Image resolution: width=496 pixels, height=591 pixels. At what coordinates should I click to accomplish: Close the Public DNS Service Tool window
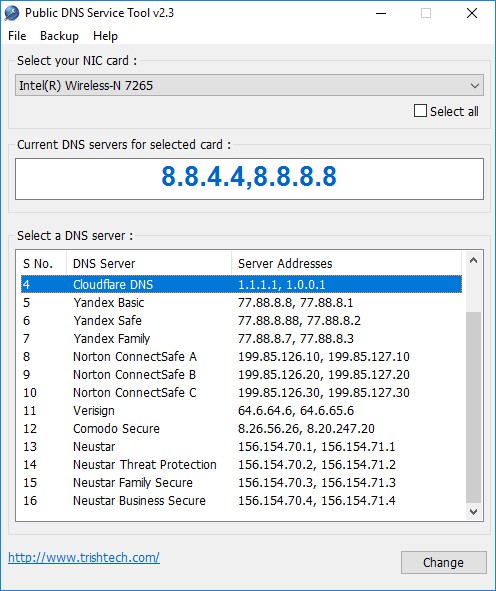[472, 13]
